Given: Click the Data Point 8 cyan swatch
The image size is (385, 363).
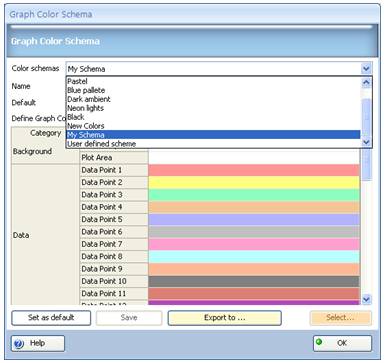Looking at the screenshot, I should click(254, 256).
